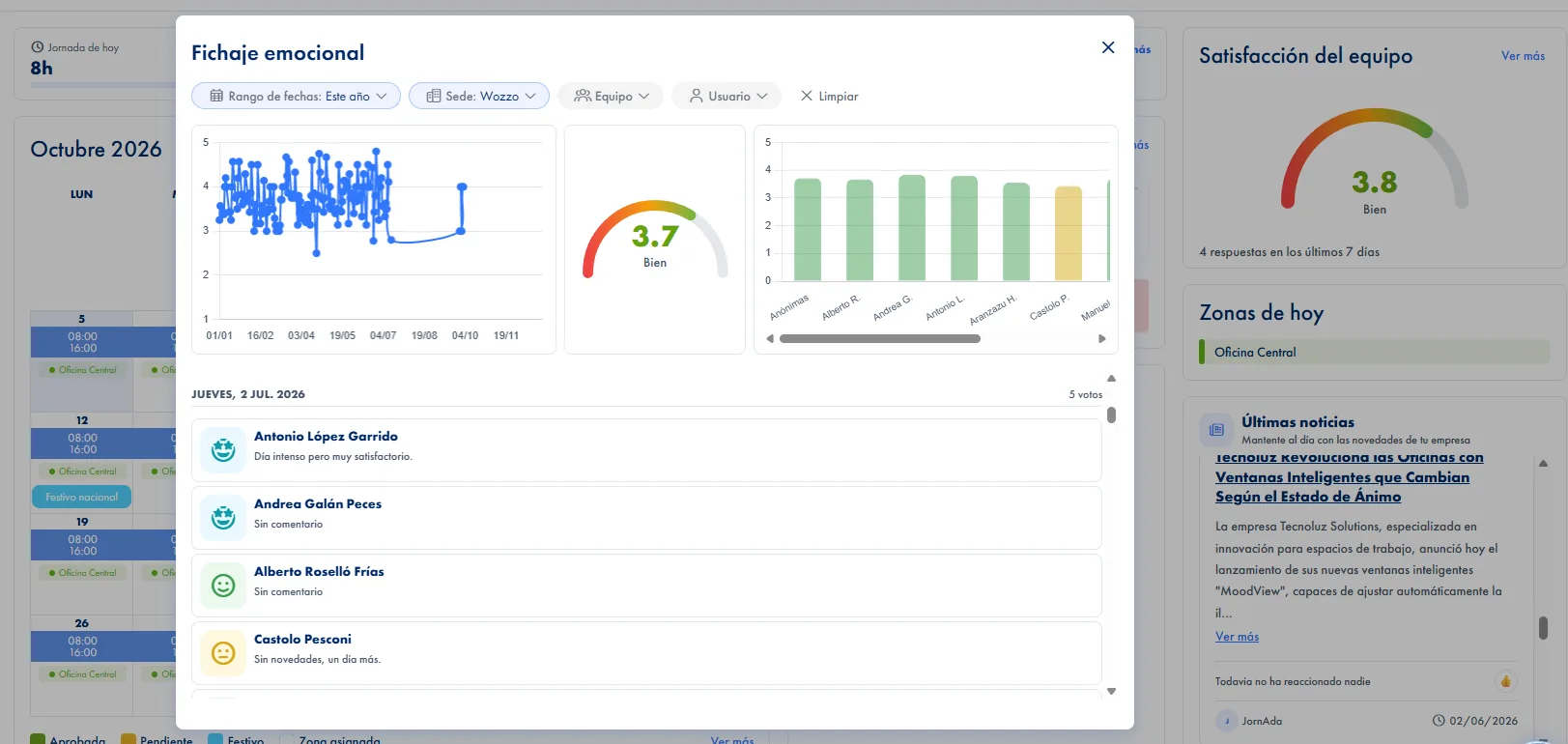Click the clock icon next to Jornada de hoy
Viewport: 1568px width, 744px height.
coord(38,47)
